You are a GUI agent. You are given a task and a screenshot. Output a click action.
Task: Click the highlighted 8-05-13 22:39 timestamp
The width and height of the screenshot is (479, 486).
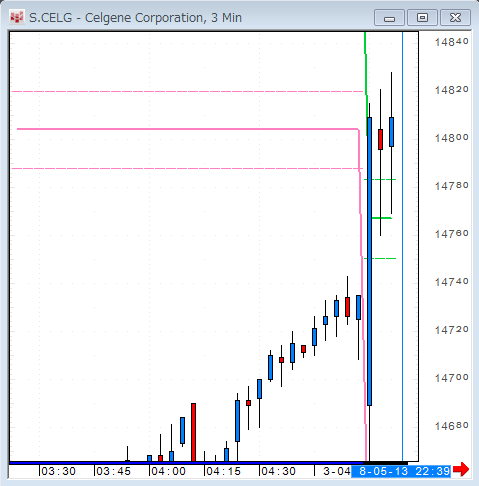[x=401, y=471]
